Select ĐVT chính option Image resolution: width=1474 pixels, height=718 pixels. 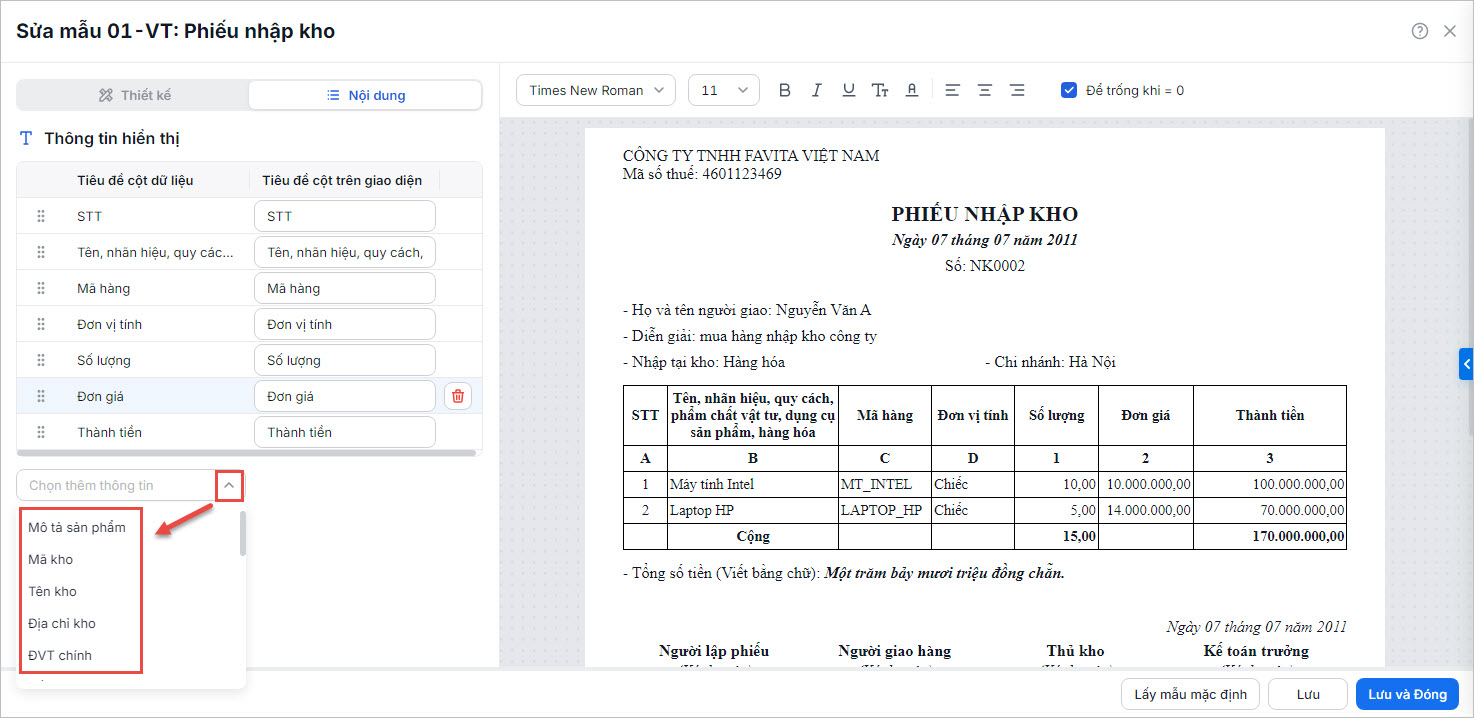(x=60, y=655)
